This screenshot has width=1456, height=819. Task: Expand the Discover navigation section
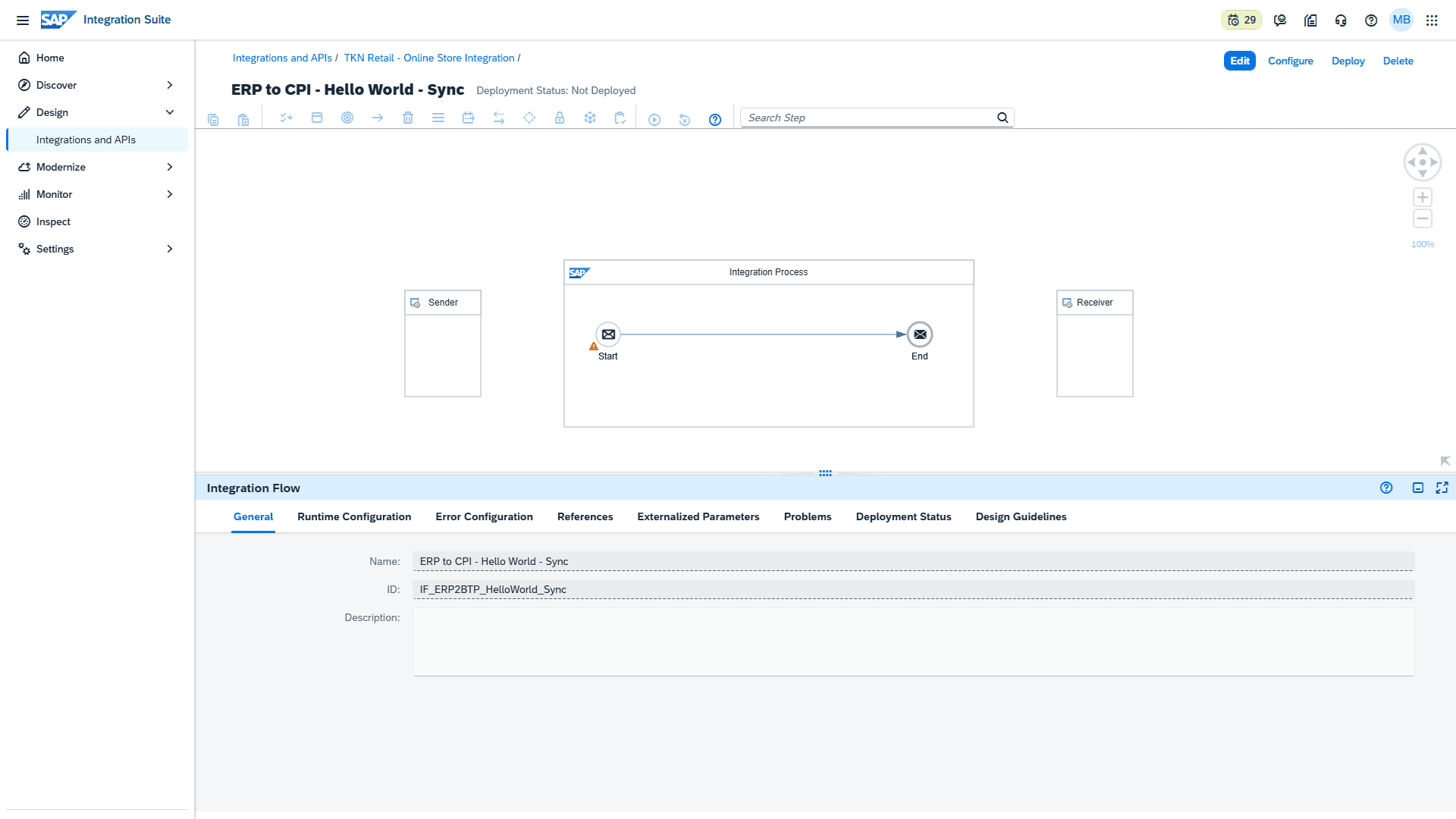click(x=170, y=85)
